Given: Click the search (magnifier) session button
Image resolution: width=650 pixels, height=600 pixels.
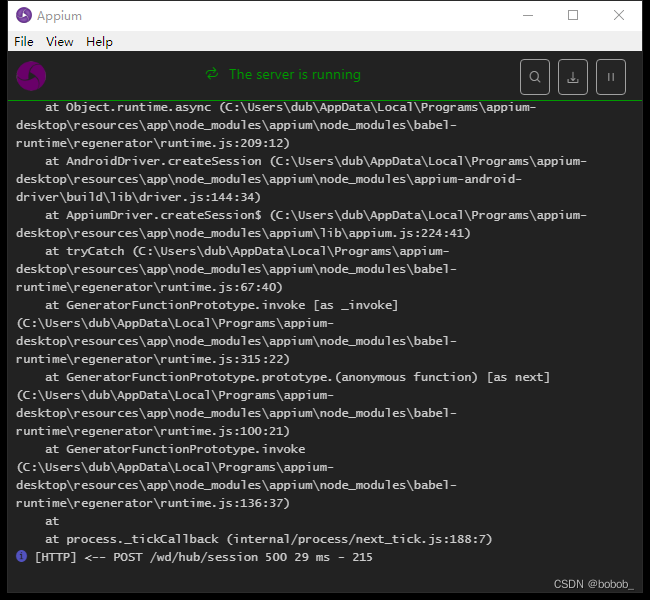Looking at the screenshot, I should pos(535,77).
